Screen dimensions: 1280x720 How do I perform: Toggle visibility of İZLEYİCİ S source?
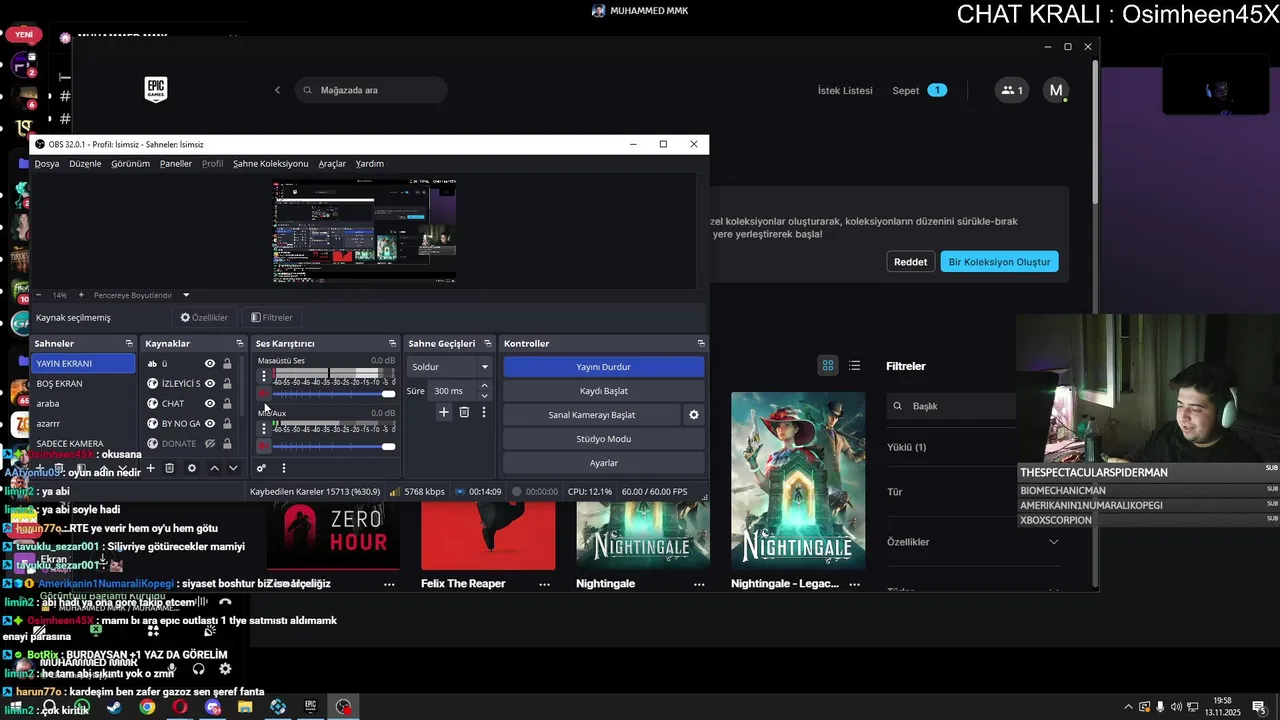pyautogui.click(x=210, y=384)
